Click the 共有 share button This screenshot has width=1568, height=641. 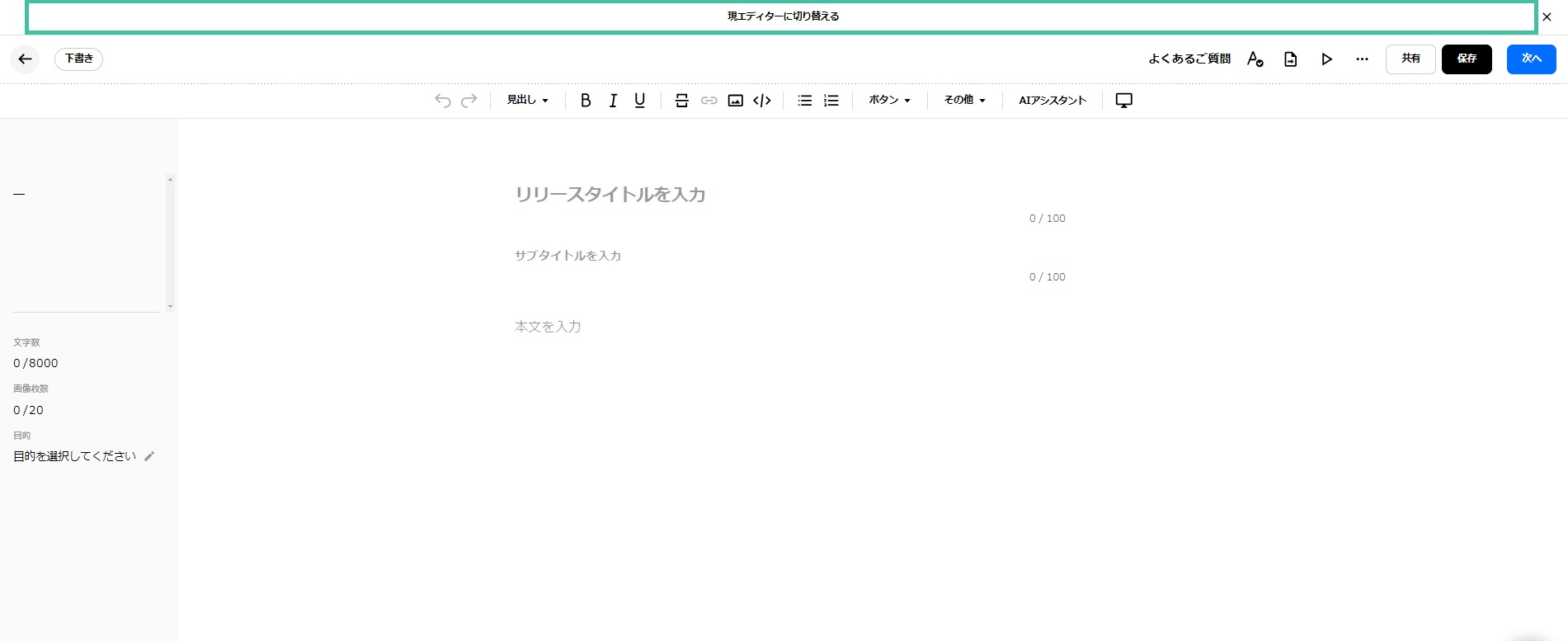click(1410, 59)
